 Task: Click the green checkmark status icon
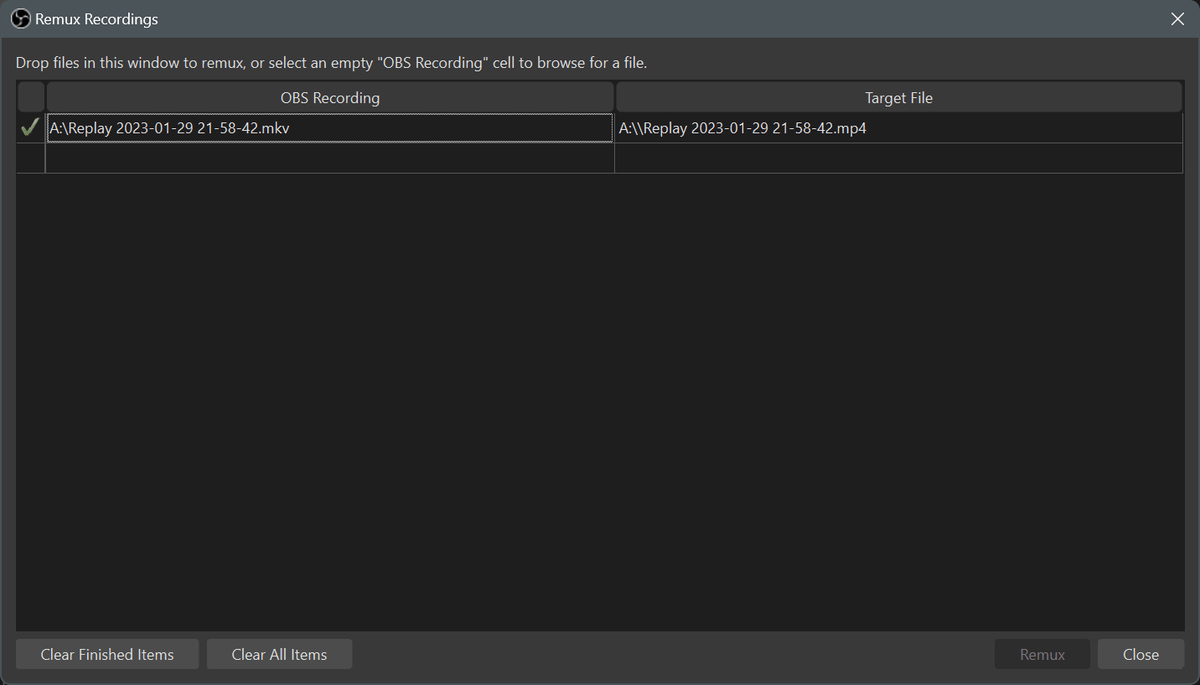30,128
